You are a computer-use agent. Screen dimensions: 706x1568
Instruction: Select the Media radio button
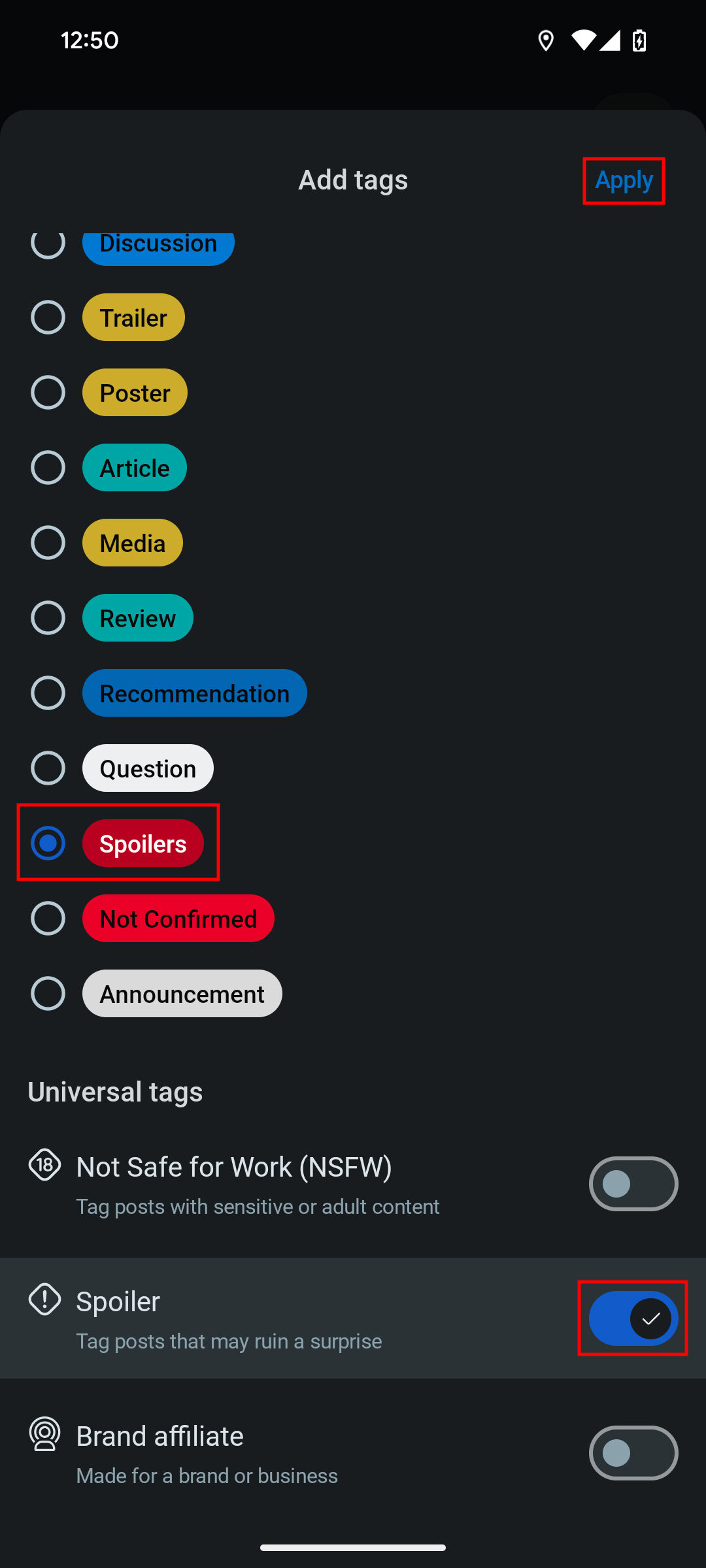[x=48, y=543]
